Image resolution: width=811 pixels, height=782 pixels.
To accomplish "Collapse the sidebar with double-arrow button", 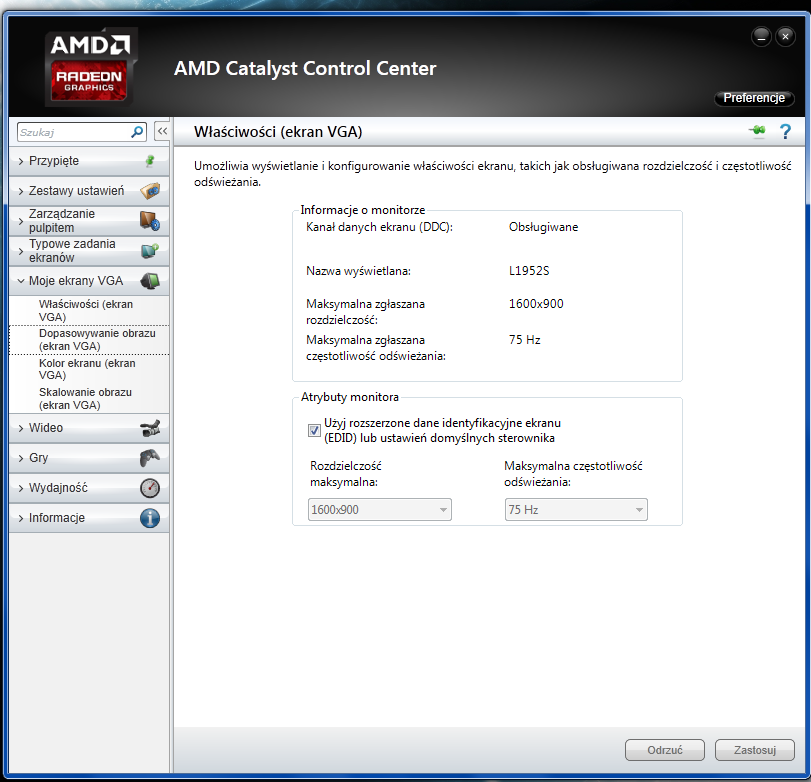I will pyautogui.click(x=162, y=131).
